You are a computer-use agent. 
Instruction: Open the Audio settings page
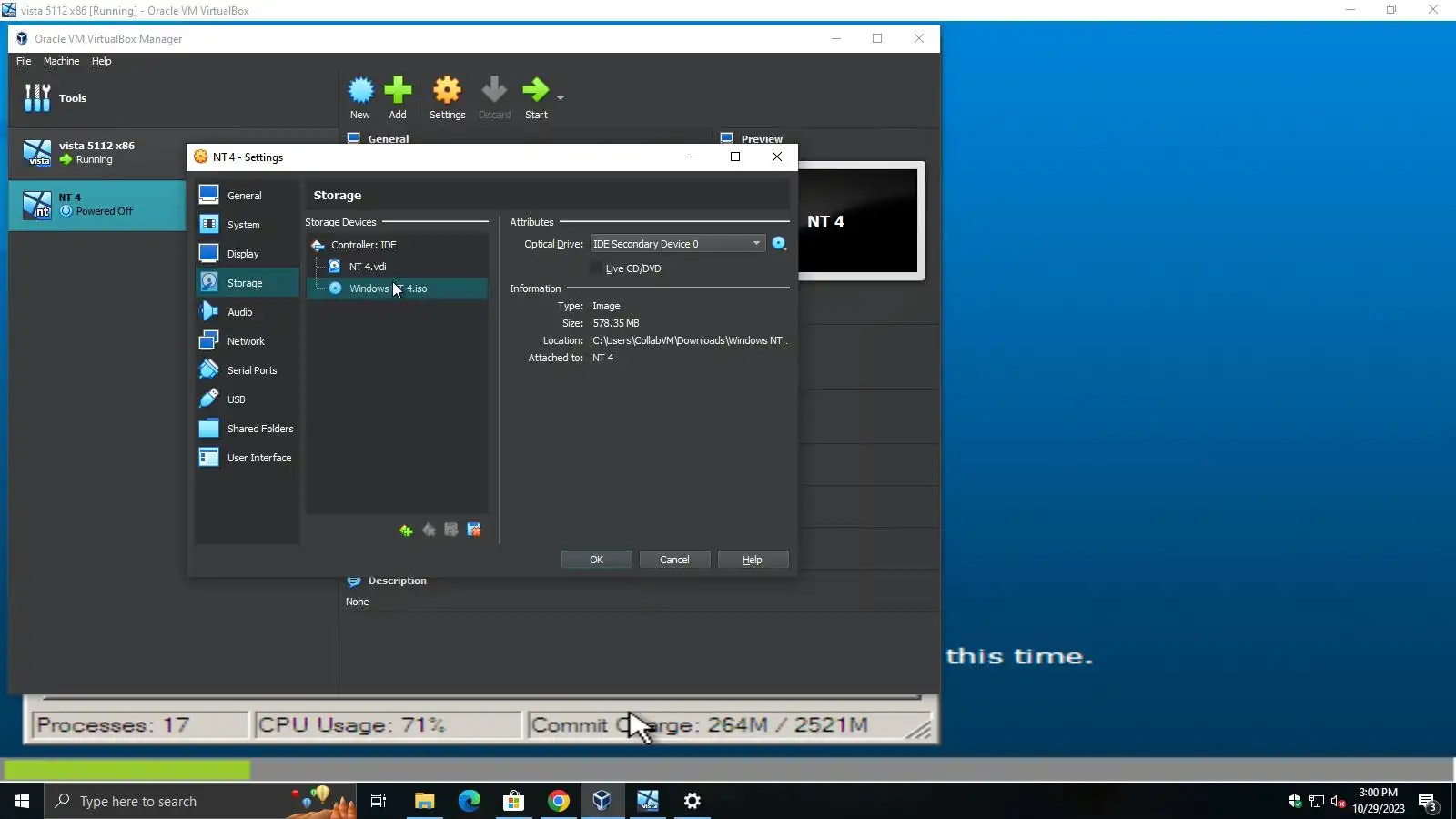[248, 312]
